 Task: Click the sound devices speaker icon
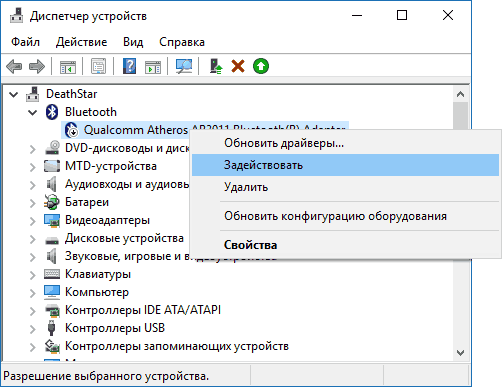[x=51, y=256]
